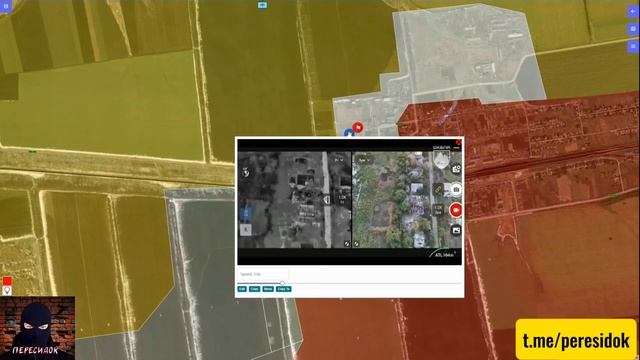This screenshot has width=640, height=360.
Task: Open the map menu icon in top-left corner
Action: [x=6, y=6]
